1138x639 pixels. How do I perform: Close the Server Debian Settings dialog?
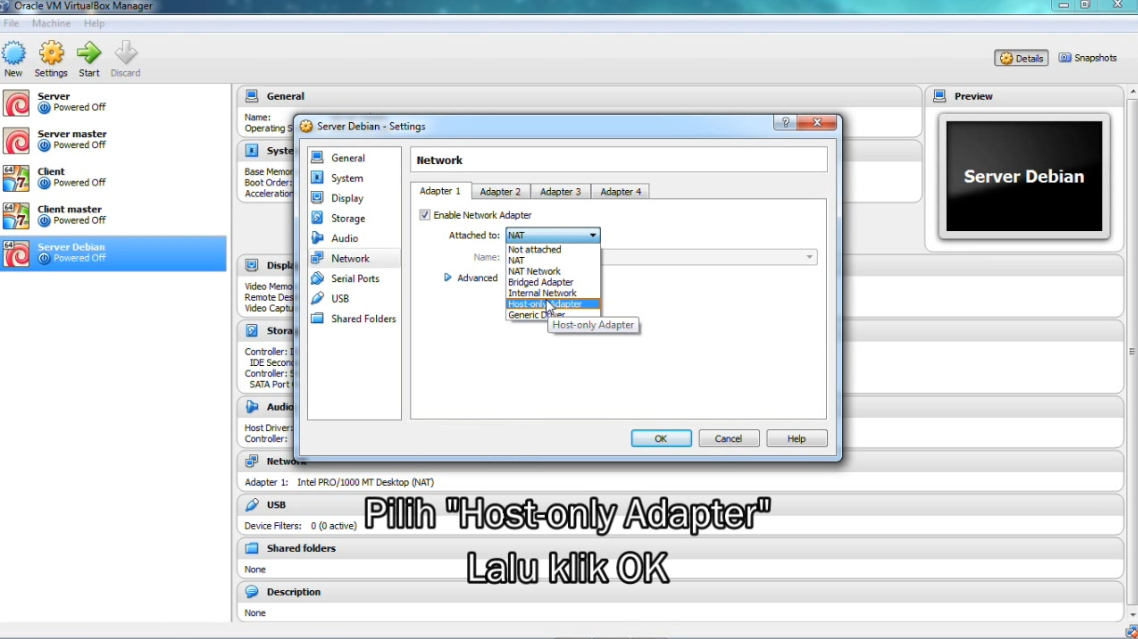pyautogui.click(x=817, y=122)
